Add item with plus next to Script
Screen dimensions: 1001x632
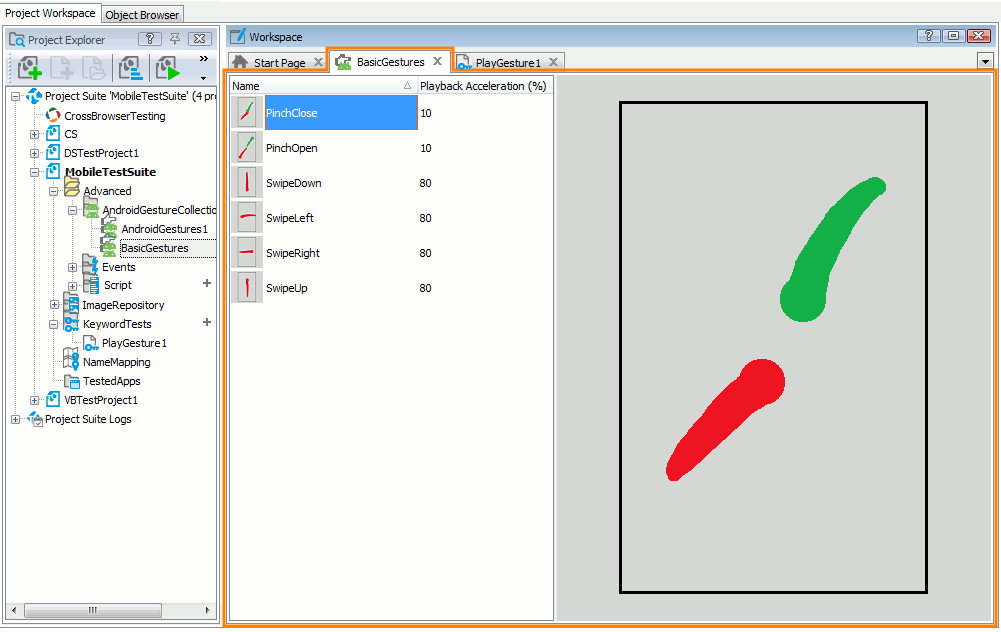(207, 283)
